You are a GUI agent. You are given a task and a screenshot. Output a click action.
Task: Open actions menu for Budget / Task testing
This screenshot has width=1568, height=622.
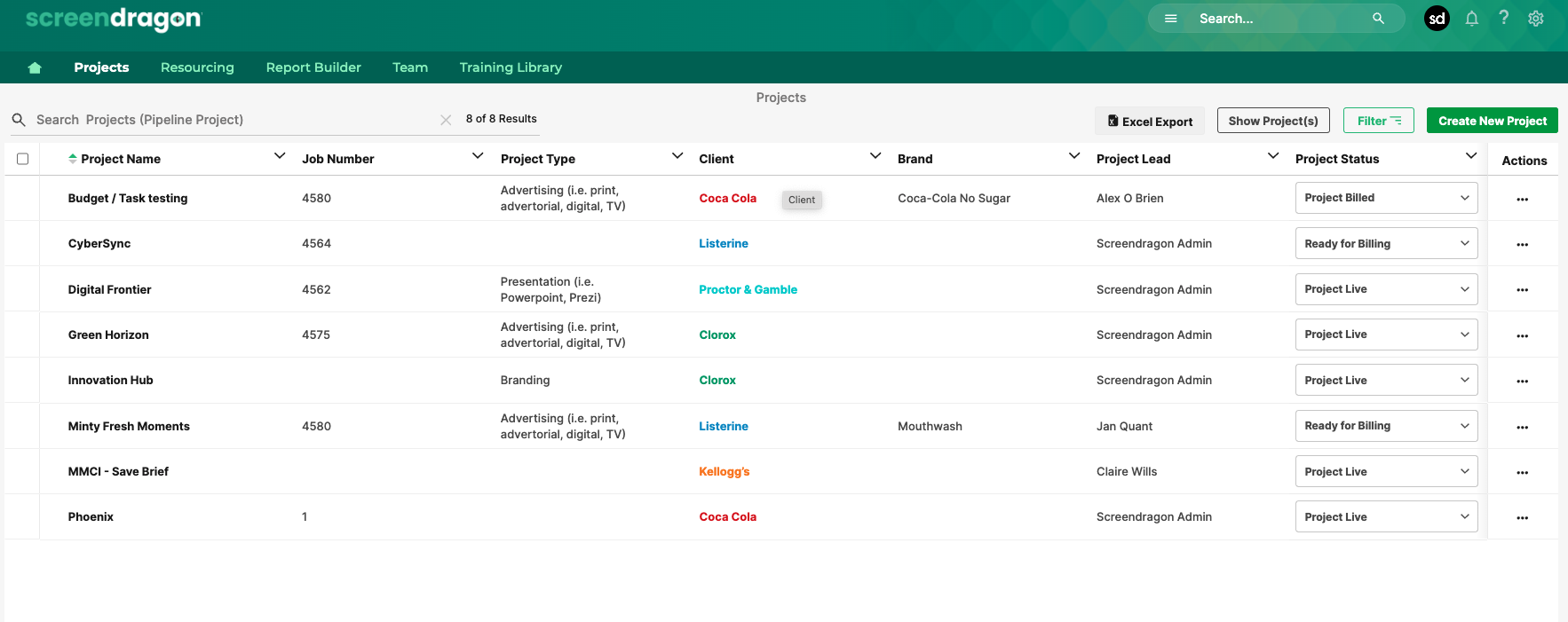click(x=1522, y=199)
